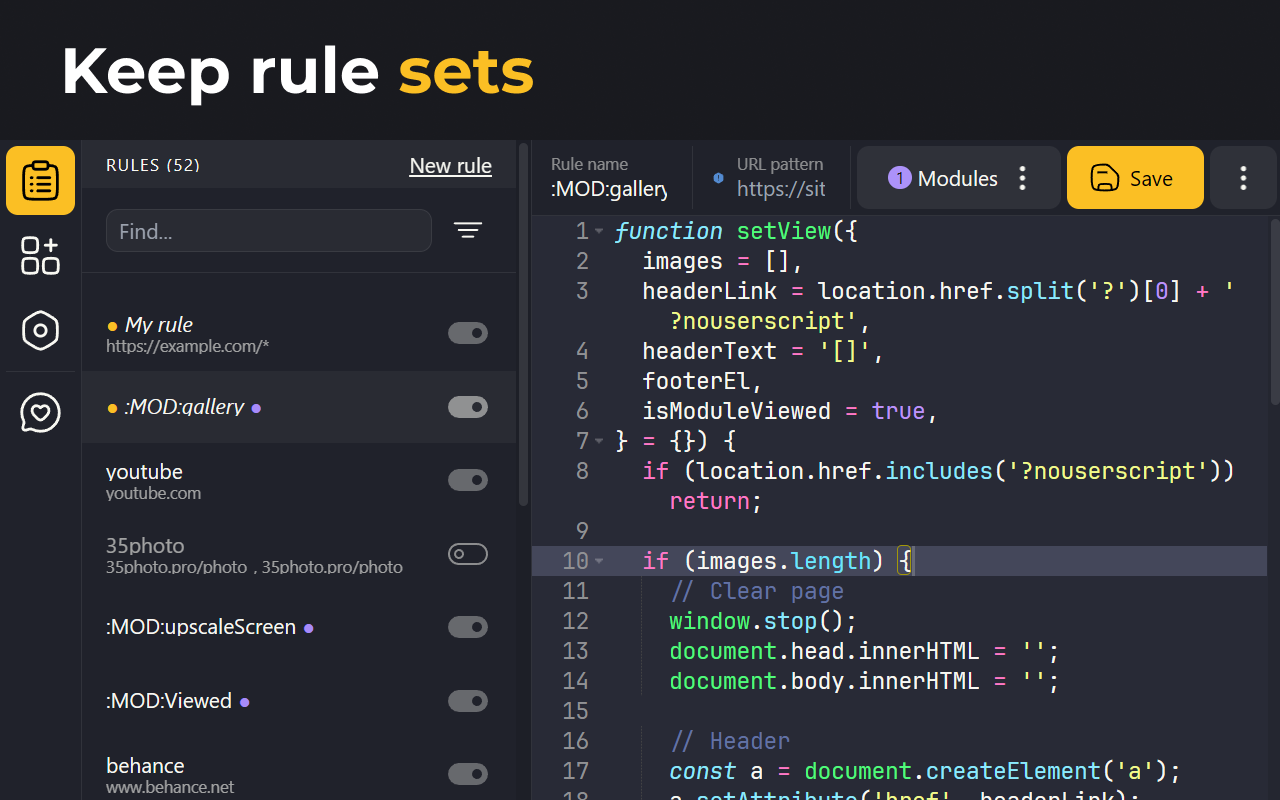Click the New rule link
The height and width of the screenshot is (800, 1280).
(450, 165)
